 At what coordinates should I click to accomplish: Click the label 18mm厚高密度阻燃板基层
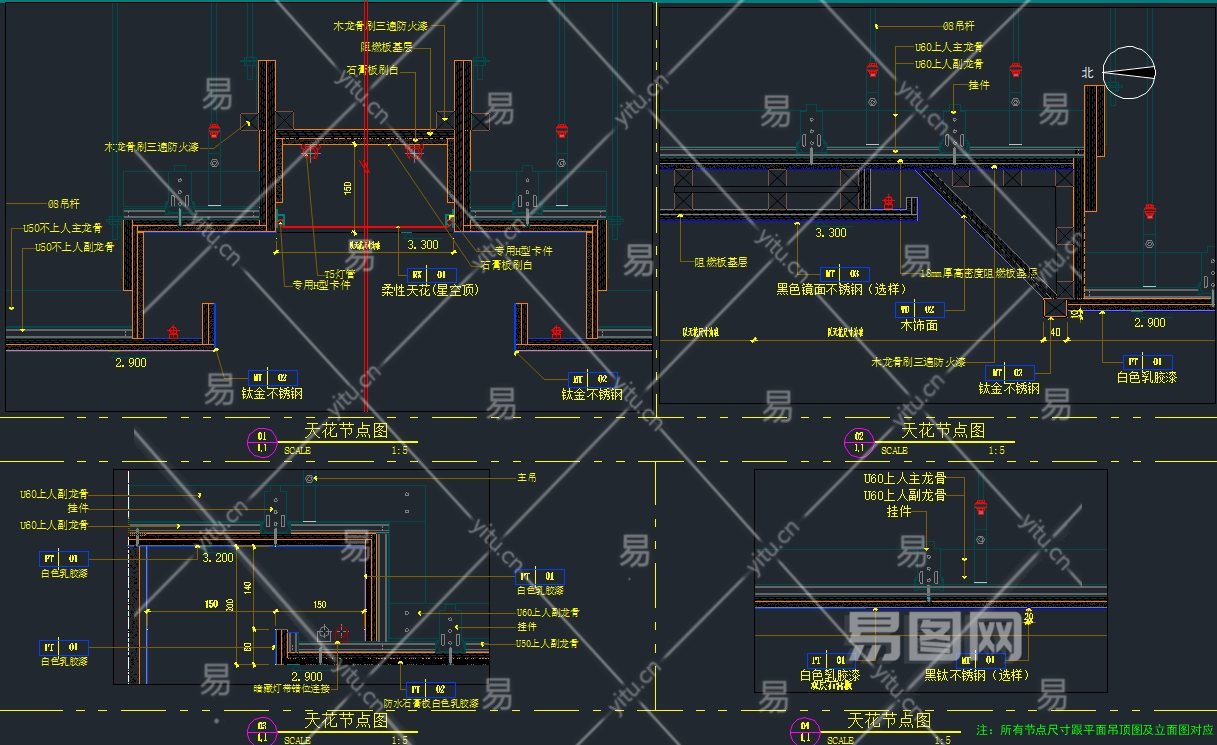tap(981, 272)
